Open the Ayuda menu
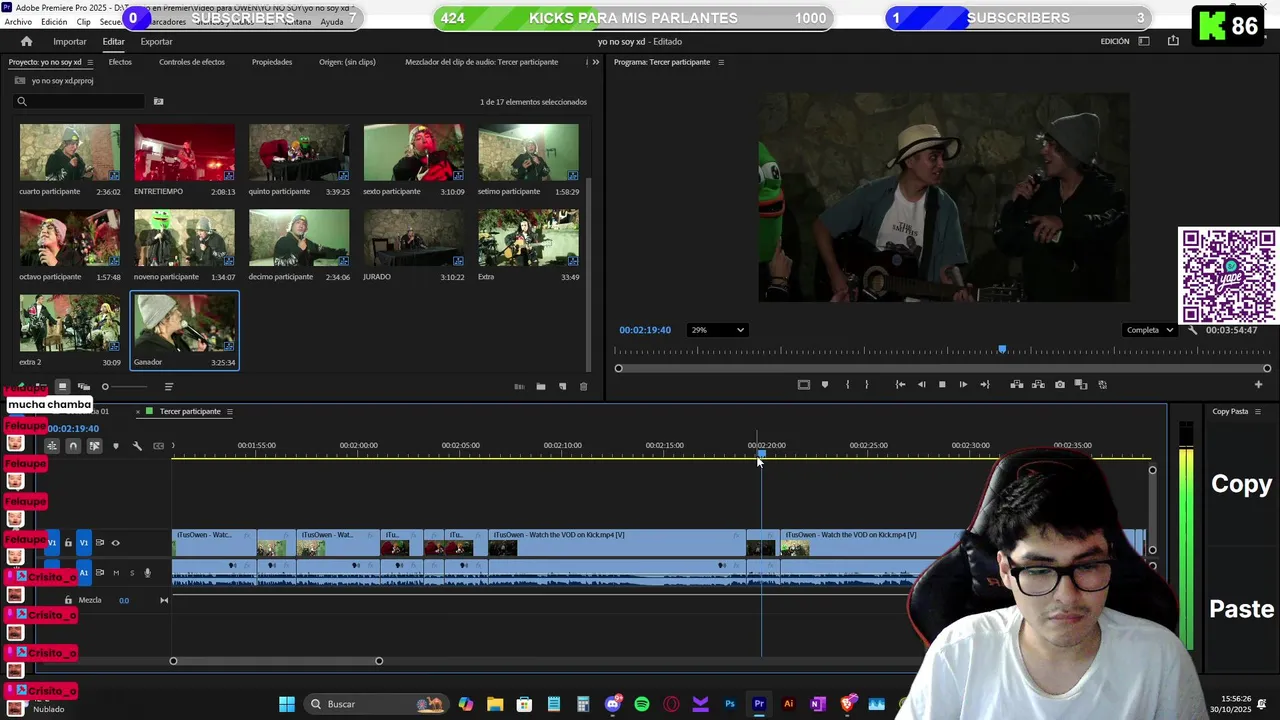The width and height of the screenshot is (1280, 720). coord(331,22)
